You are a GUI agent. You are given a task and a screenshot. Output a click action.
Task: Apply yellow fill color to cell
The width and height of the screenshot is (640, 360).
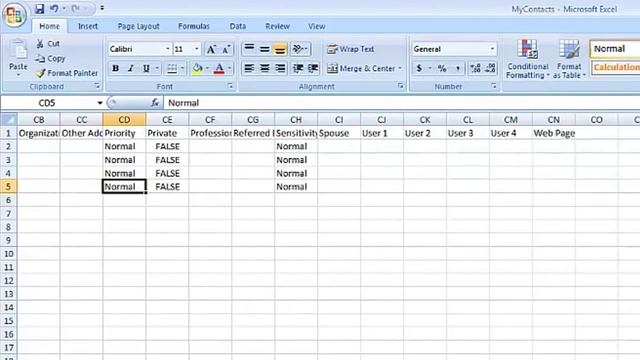[x=198, y=68]
